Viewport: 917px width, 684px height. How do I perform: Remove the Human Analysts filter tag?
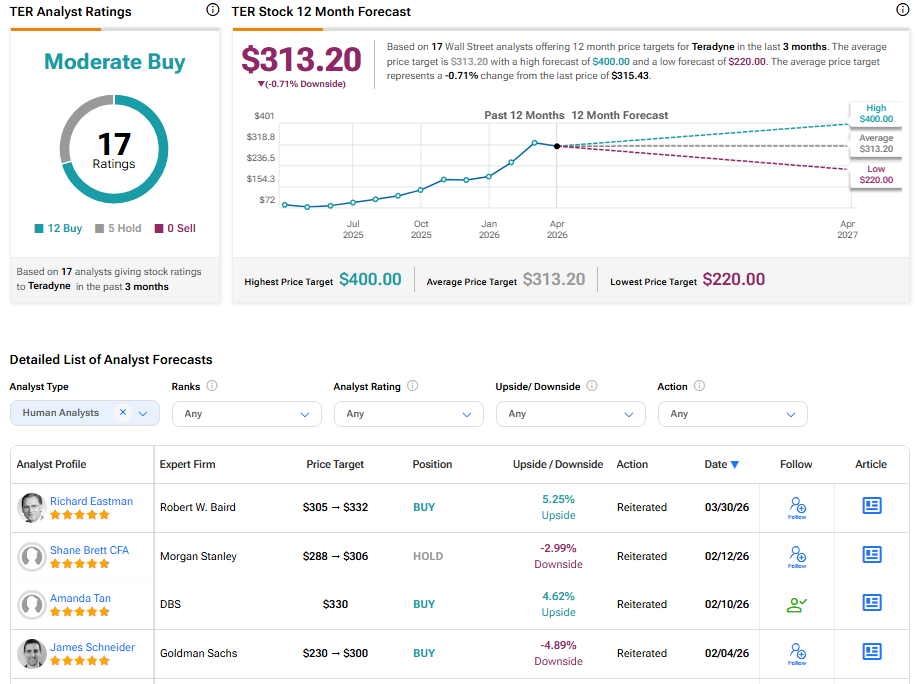click(122, 413)
